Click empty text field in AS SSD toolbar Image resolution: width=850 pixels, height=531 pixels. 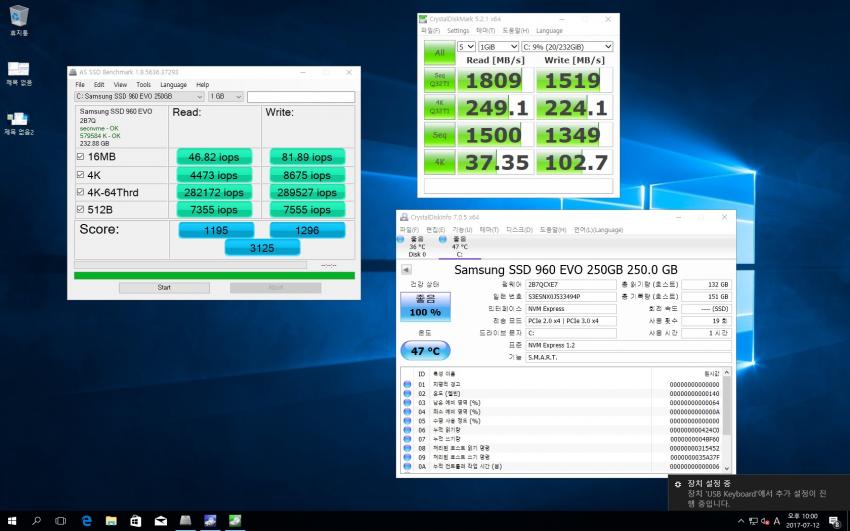click(x=301, y=96)
